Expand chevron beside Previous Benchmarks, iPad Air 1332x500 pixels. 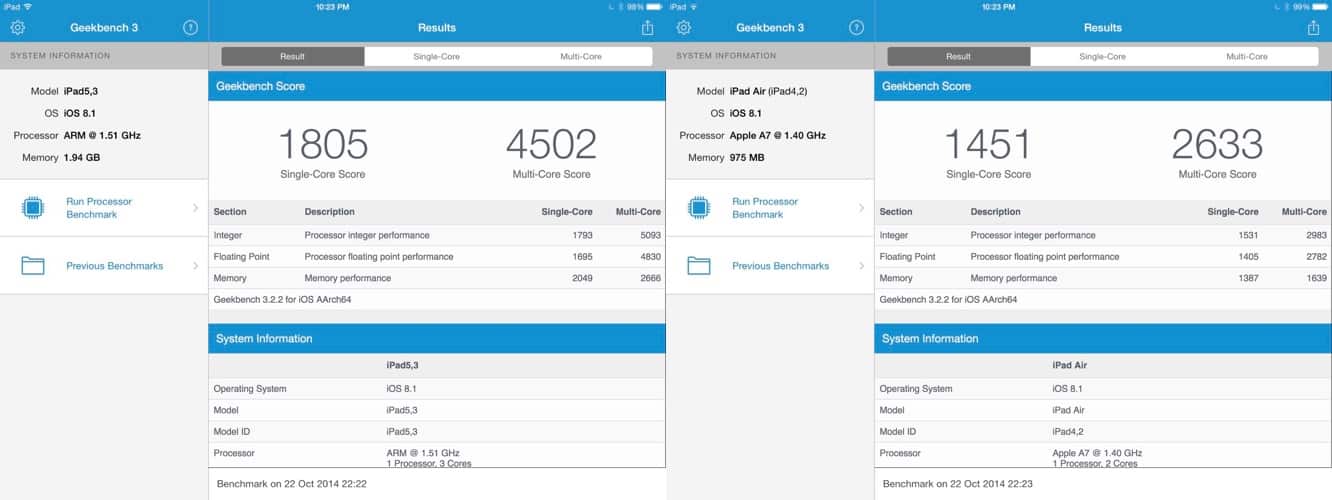[861, 266]
